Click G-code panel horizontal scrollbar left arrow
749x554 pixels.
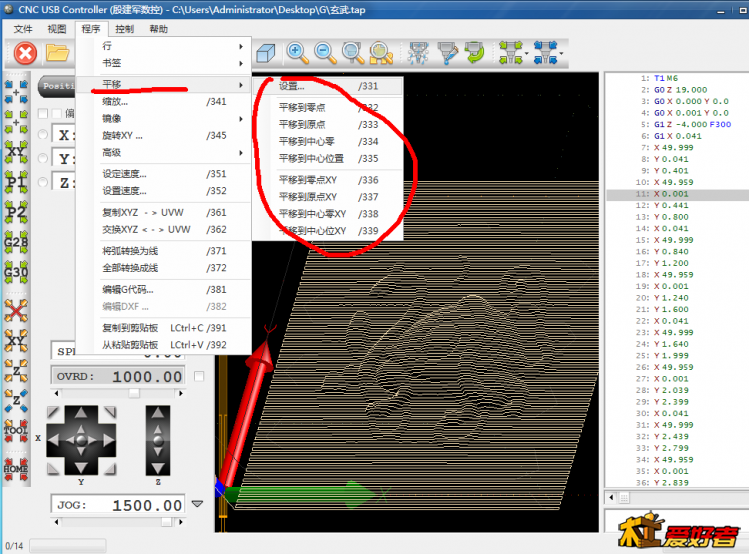(611, 498)
